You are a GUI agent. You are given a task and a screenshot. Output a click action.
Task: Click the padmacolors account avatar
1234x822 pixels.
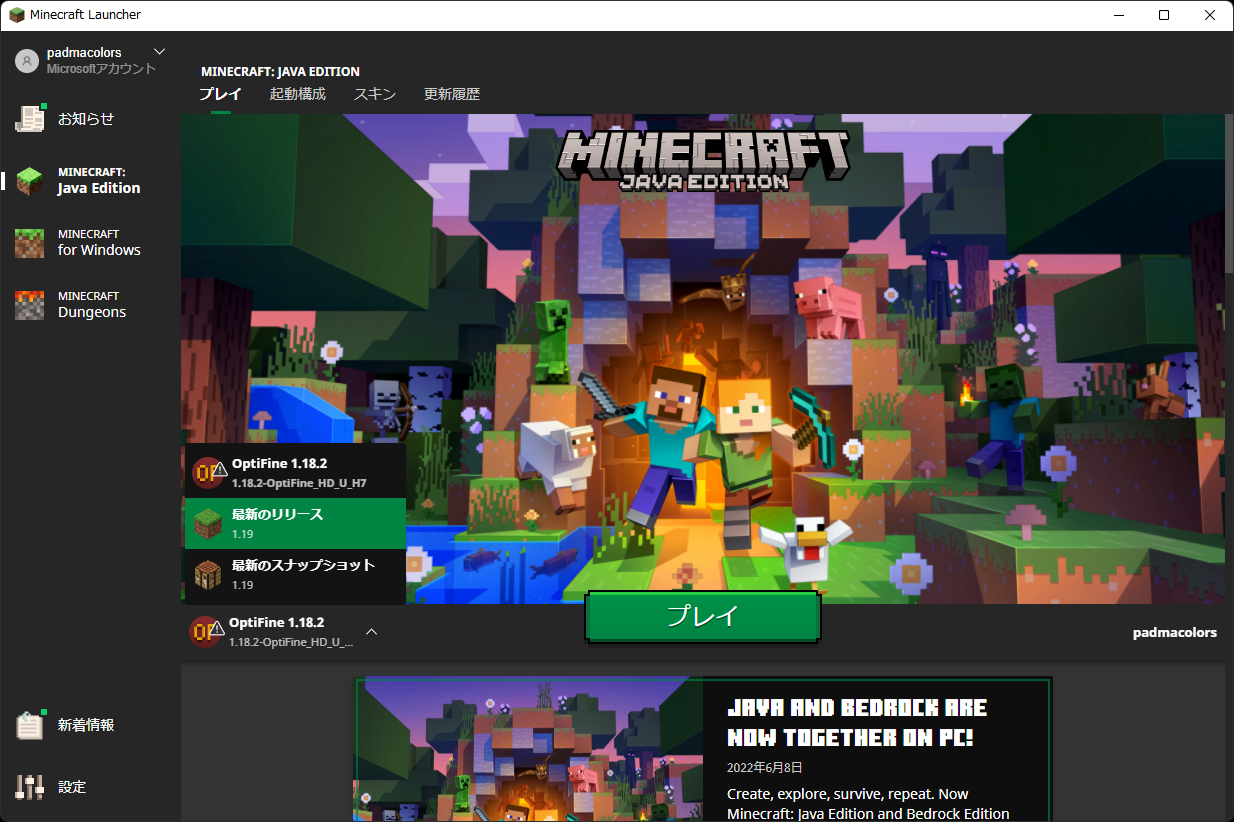[x=26, y=61]
